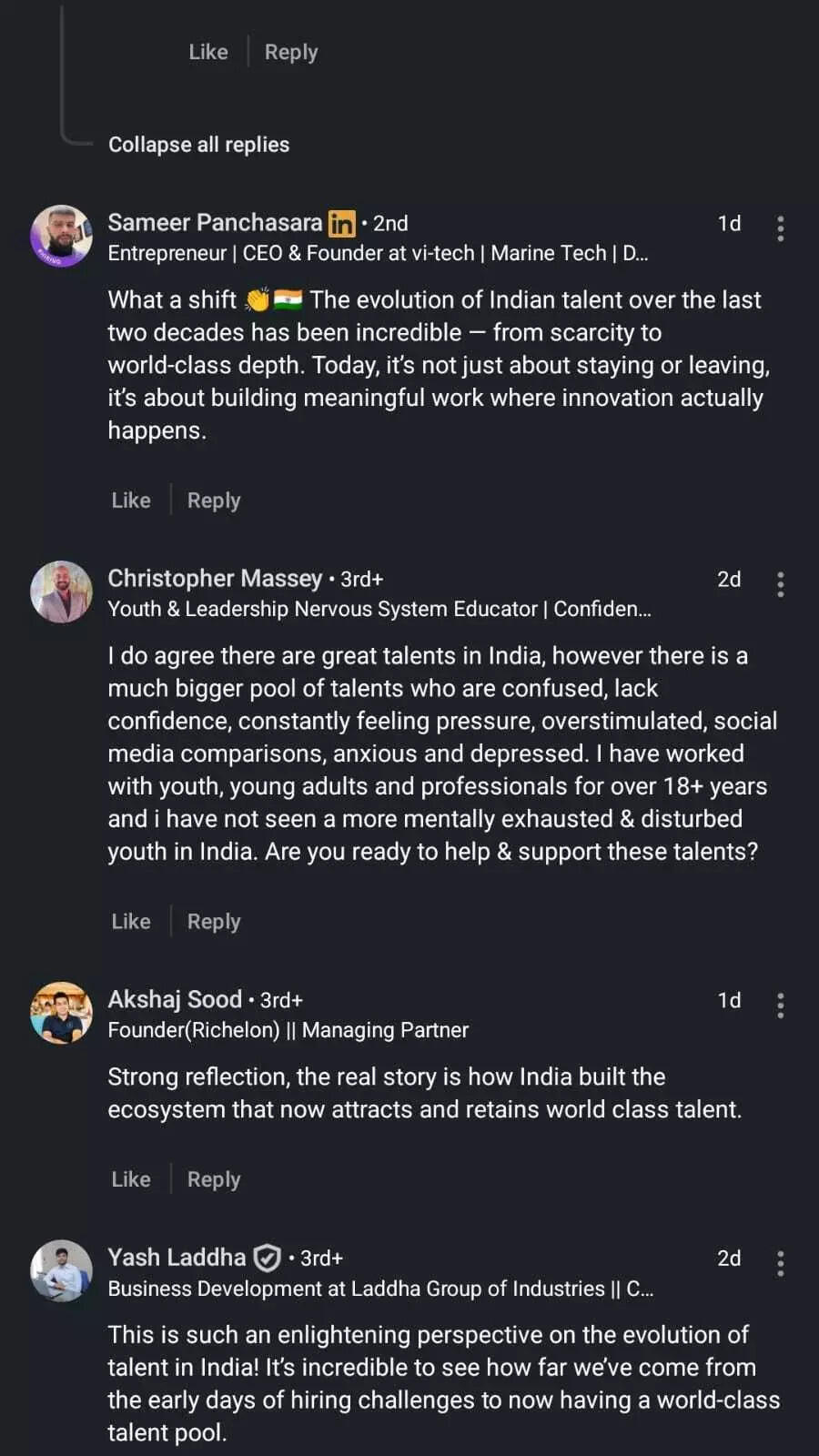Open options menu for Christopher Massey's comment

[x=780, y=583]
